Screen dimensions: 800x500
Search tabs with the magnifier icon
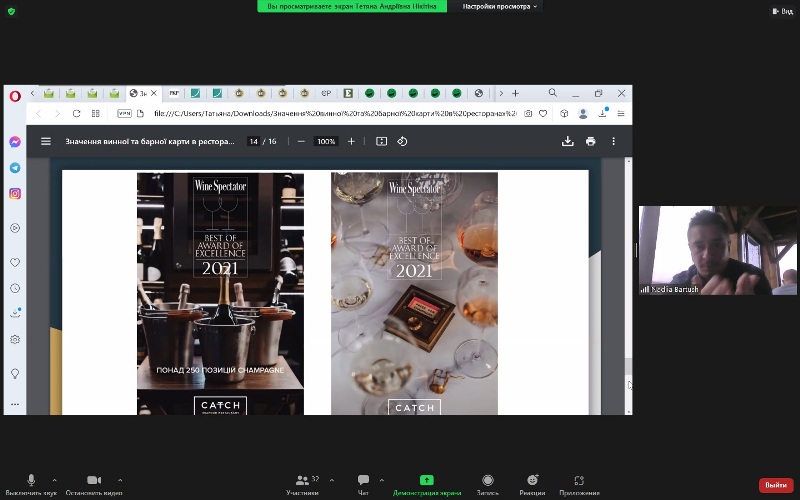pos(553,93)
